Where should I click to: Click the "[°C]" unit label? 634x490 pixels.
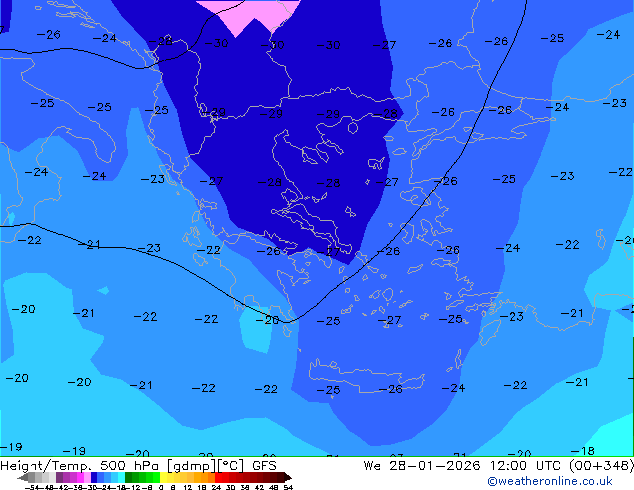click(231, 466)
